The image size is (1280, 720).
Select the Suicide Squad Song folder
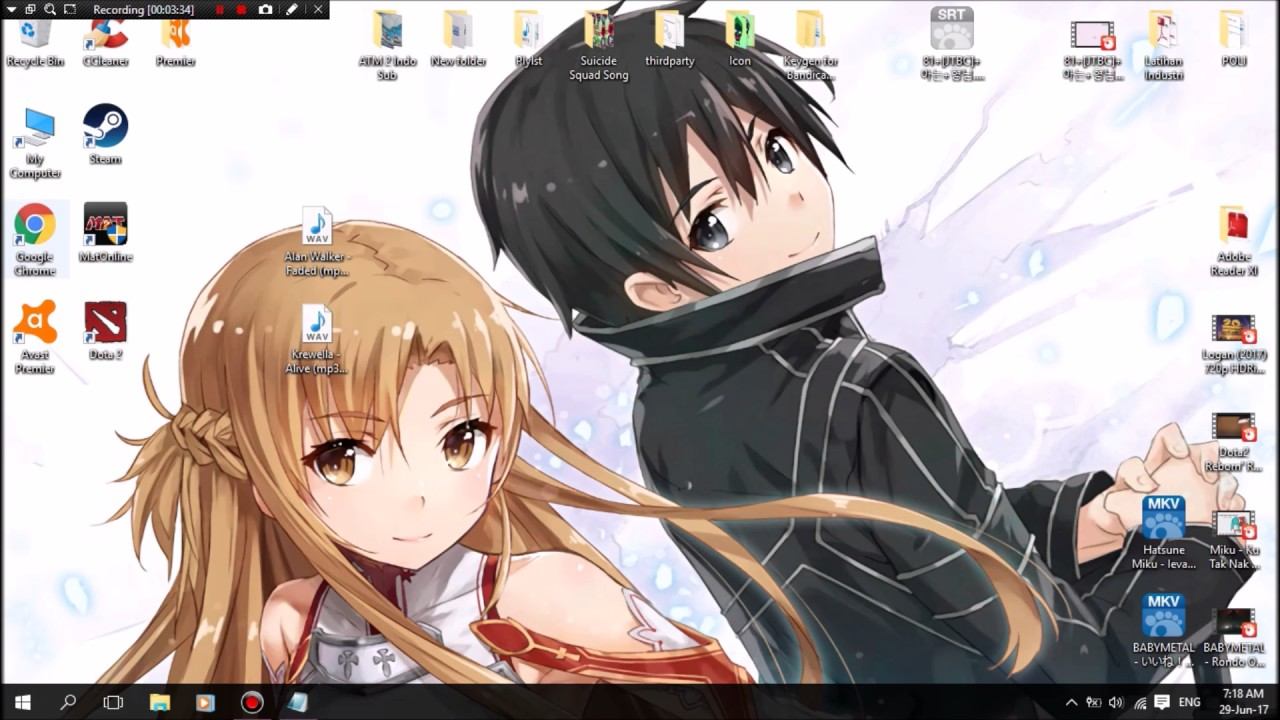[599, 46]
